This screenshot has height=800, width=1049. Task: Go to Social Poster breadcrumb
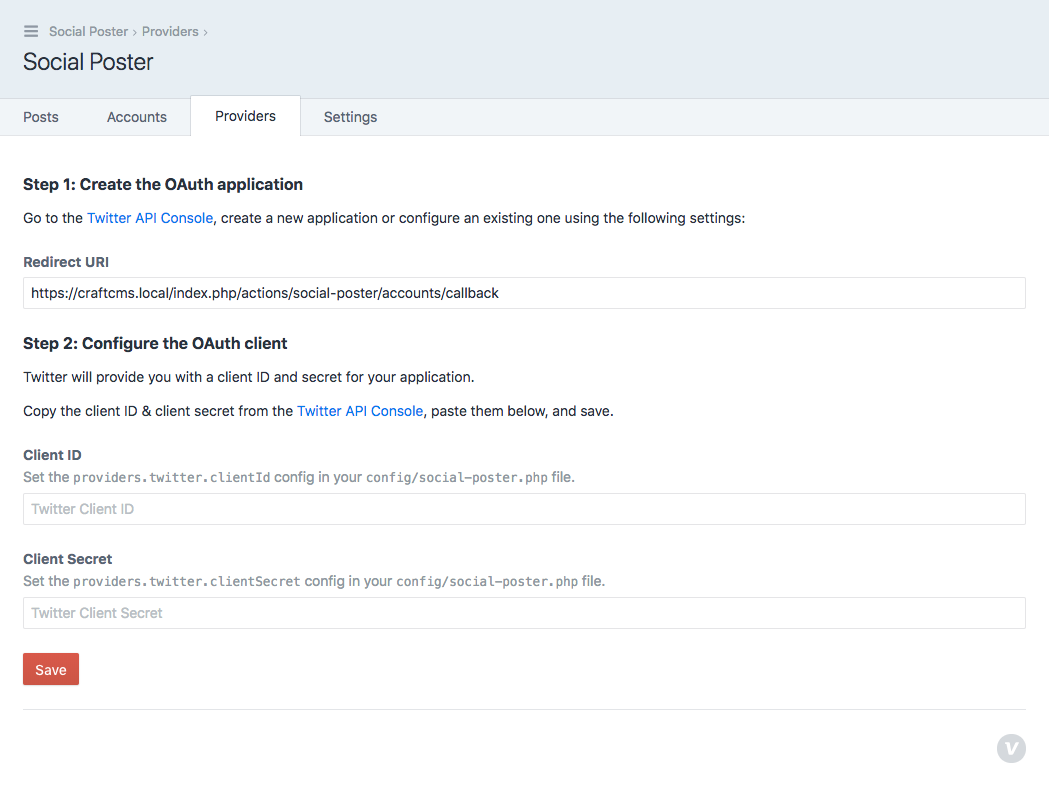tap(88, 31)
